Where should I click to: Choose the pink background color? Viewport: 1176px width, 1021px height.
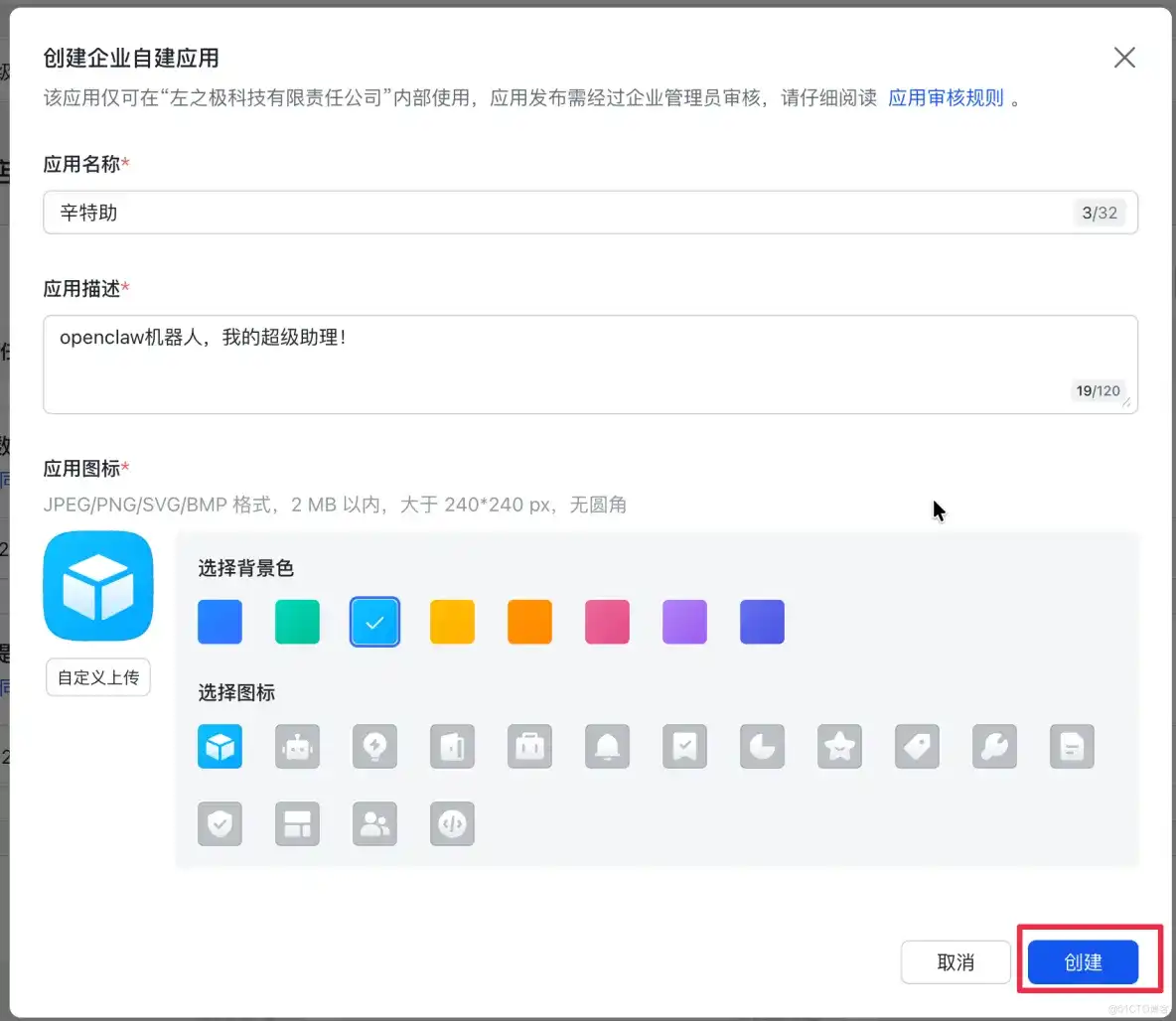(607, 622)
